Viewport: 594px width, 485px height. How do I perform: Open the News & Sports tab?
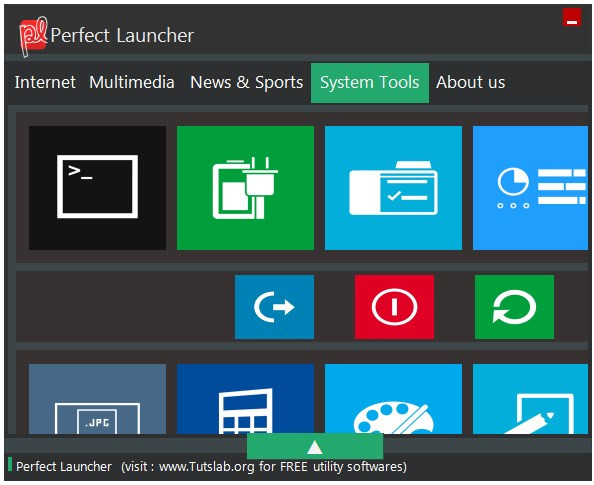247,82
